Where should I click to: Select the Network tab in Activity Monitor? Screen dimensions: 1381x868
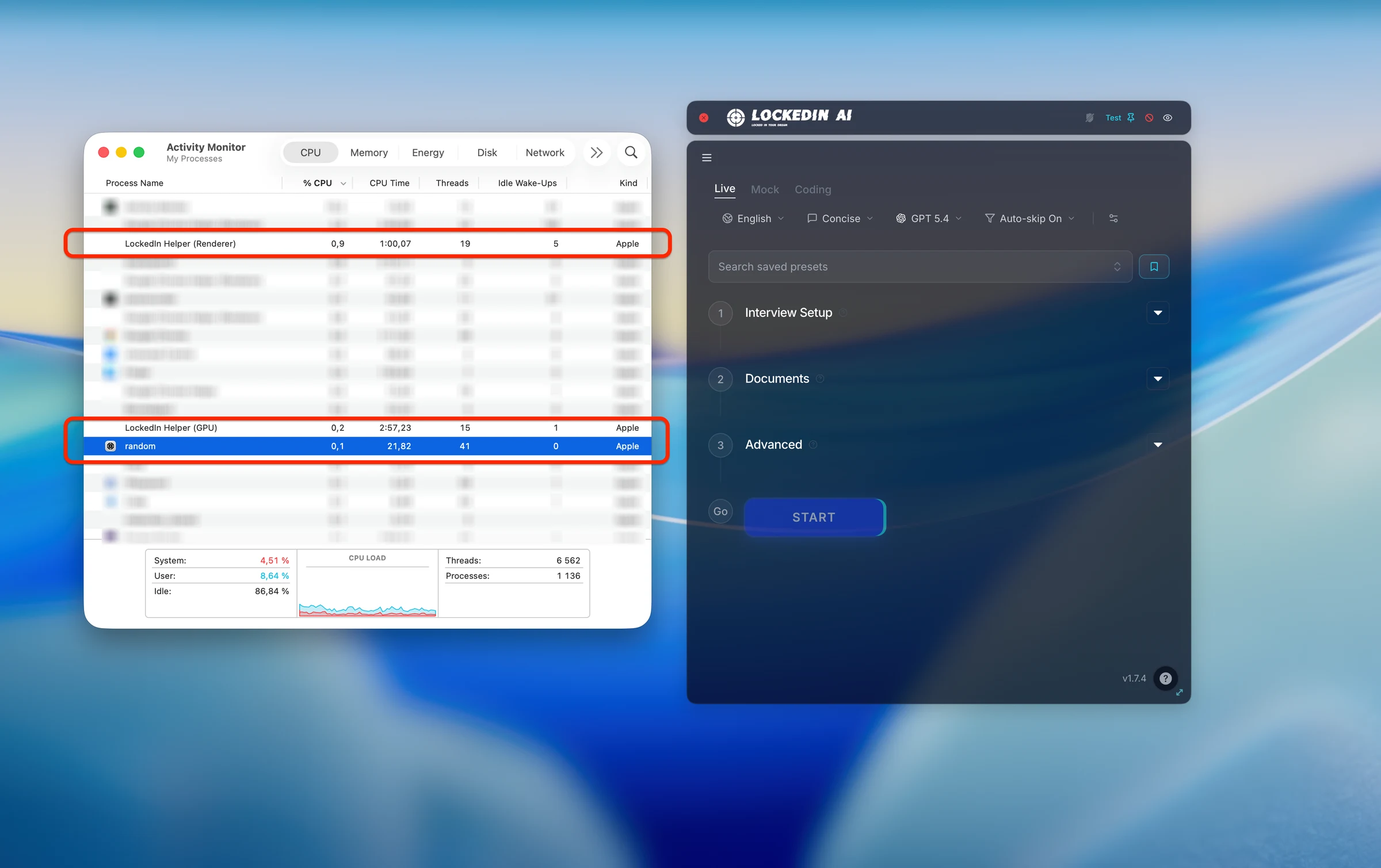point(544,152)
